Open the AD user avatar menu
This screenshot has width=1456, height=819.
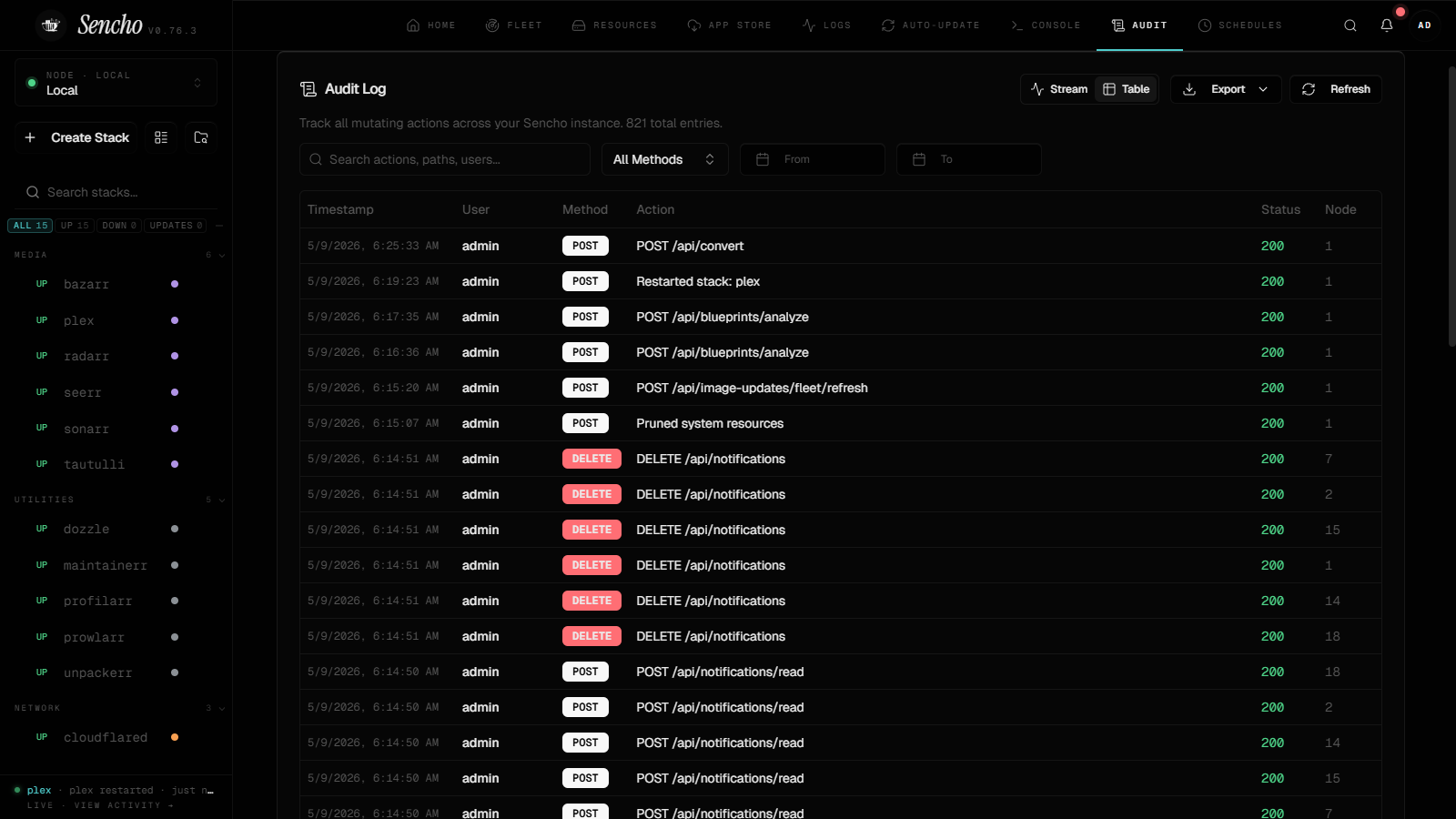coord(1424,25)
